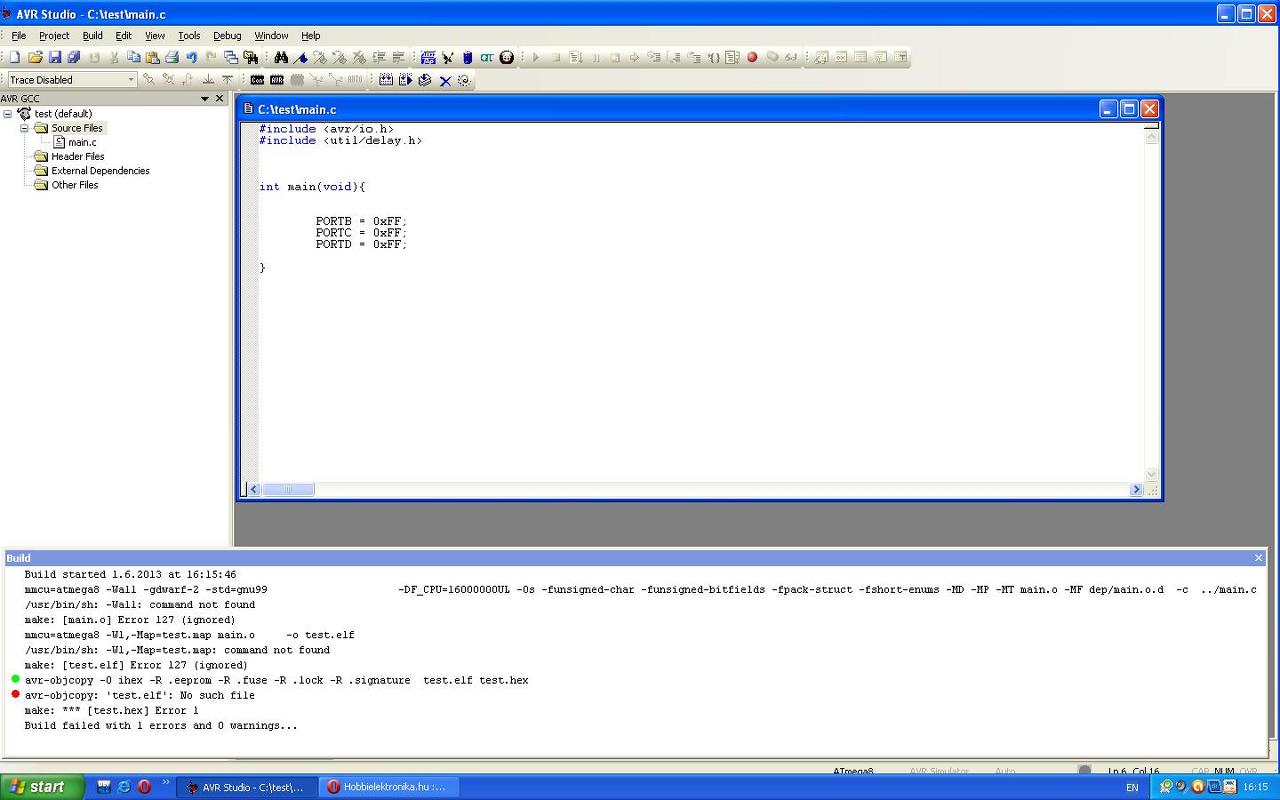Open the Window menu

271,35
